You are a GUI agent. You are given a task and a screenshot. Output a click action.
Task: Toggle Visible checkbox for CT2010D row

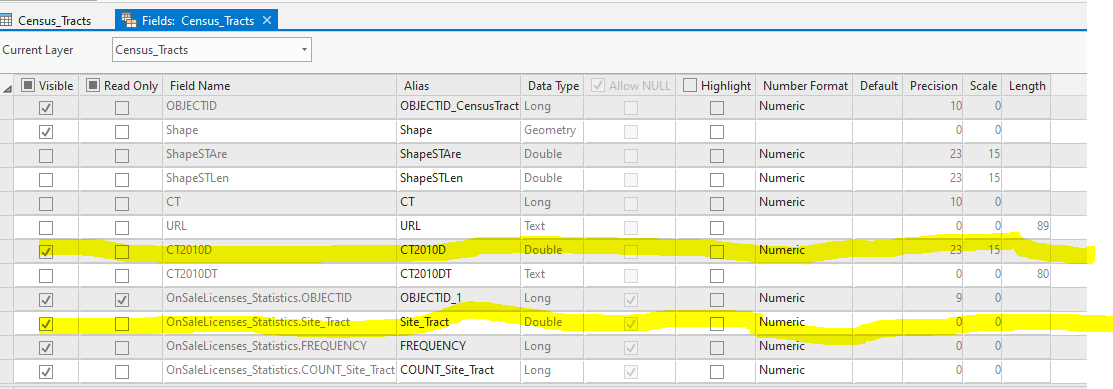click(46, 251)
